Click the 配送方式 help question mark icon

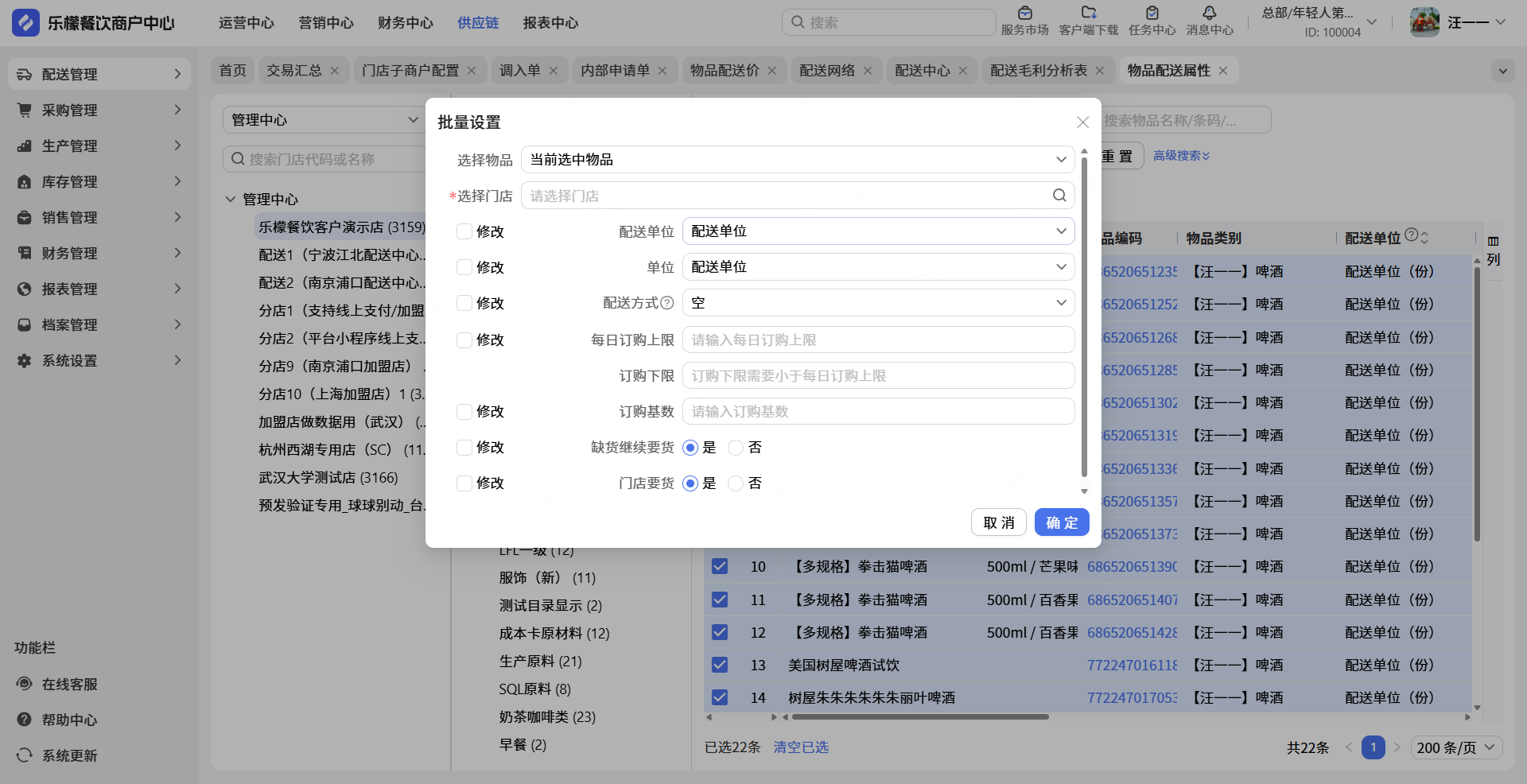[x=667, y=303]
